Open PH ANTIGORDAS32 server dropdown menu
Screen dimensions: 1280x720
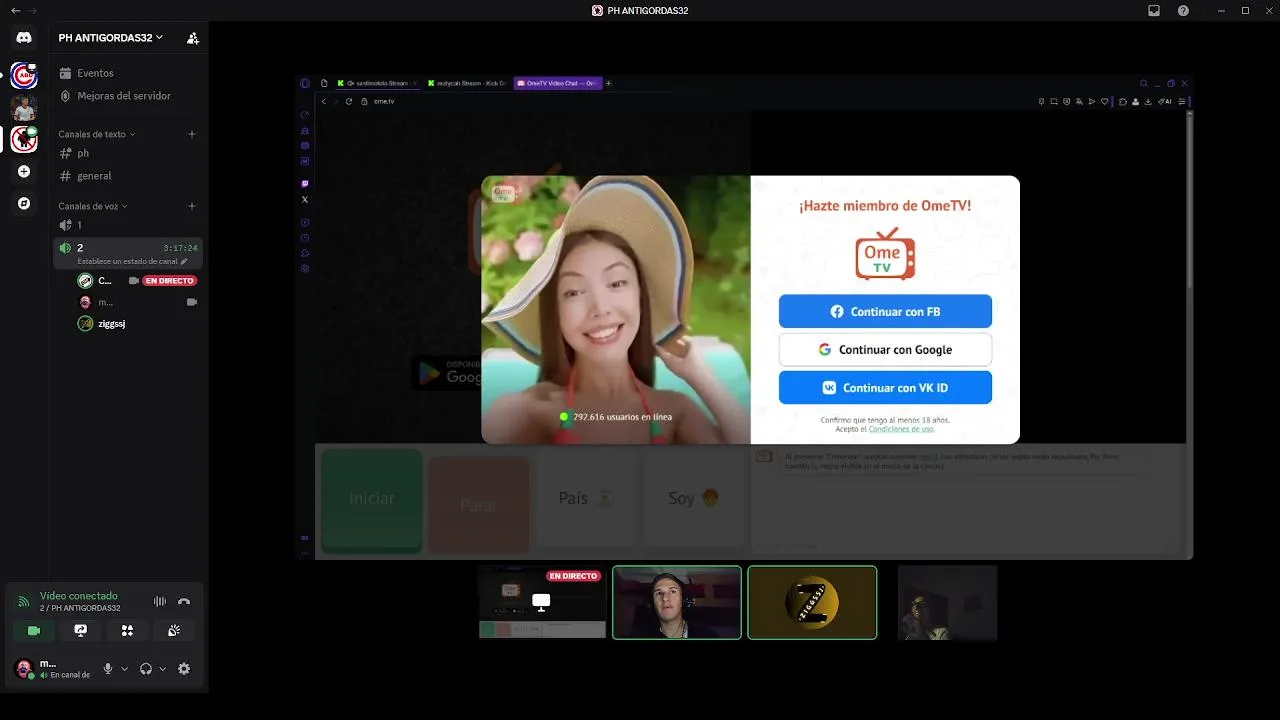pos(111,38)
